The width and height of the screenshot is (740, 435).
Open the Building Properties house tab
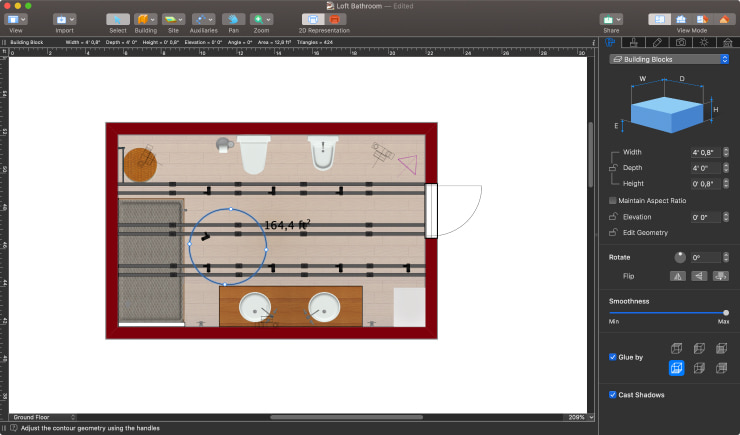[727, 42]
